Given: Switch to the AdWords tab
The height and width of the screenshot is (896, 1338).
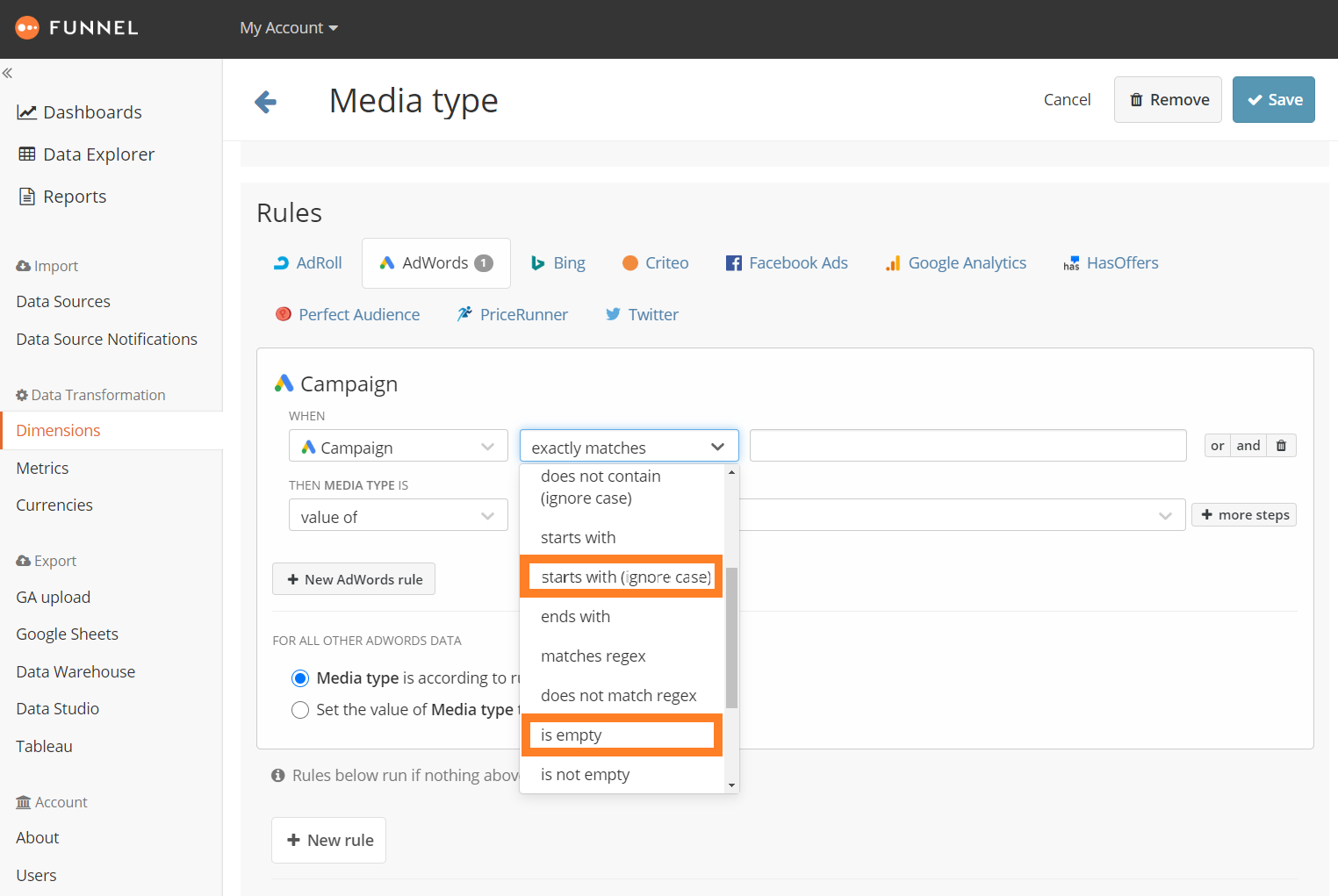Looking at the screenshot, I should click(x=436, y=263).
